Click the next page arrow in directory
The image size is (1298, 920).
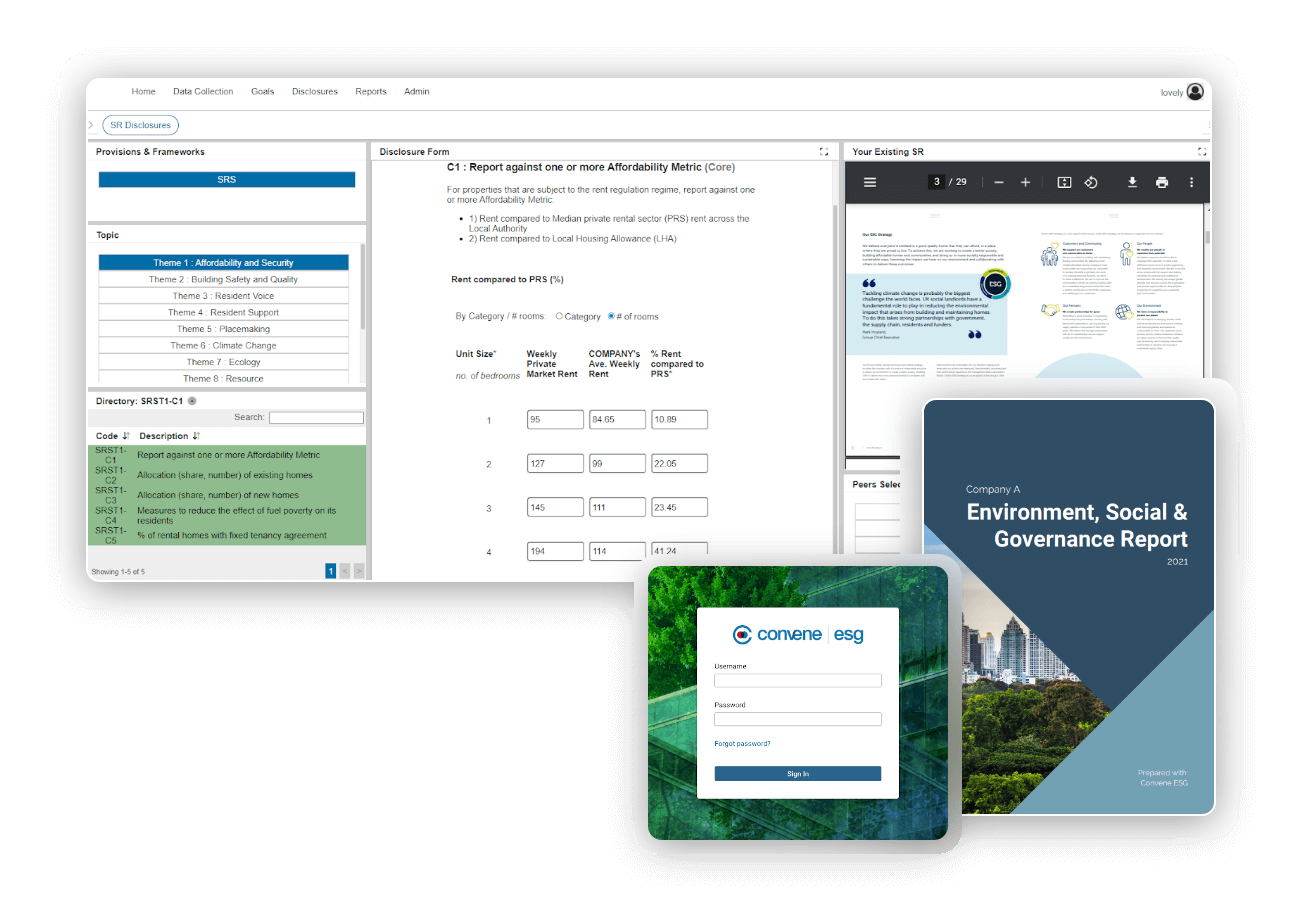tap(359, 571)
